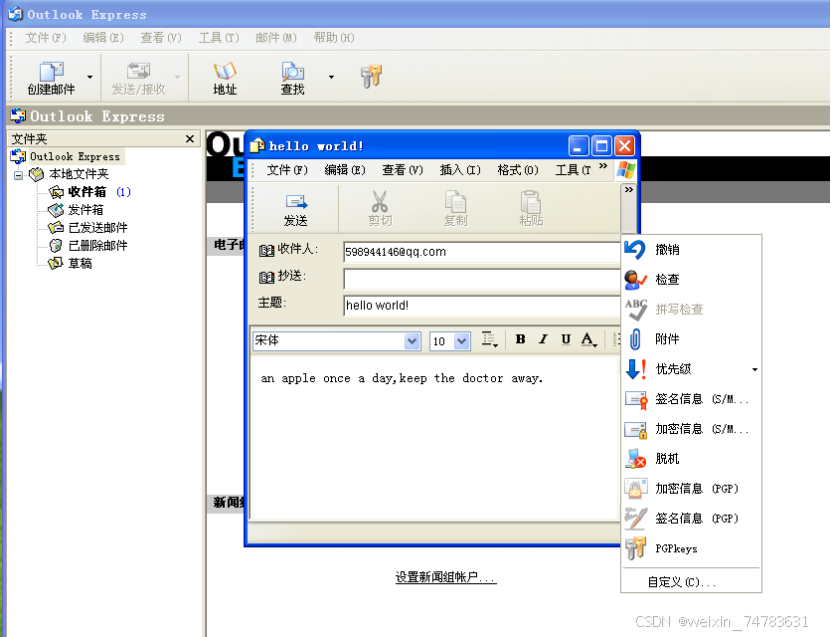Open the dropdown arrow next to 查找
Viewport: 831px width, 637px height.
pyautogui.click(x=331, y=77)
